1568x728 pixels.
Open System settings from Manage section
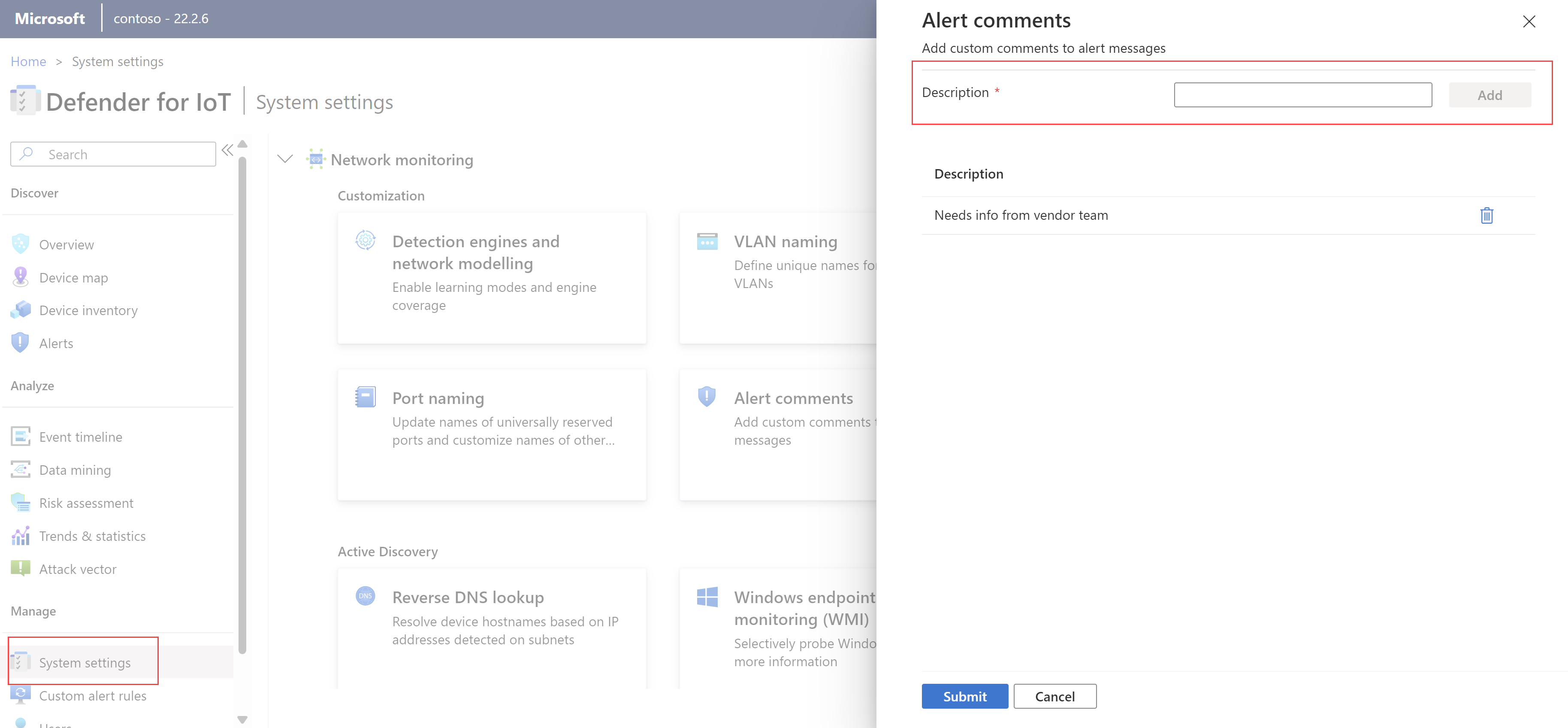tap(85, 662)
